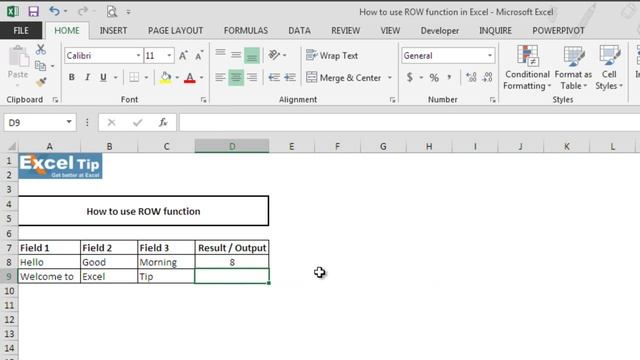Apply the Accounting dollar format

(x=409, y=77)
